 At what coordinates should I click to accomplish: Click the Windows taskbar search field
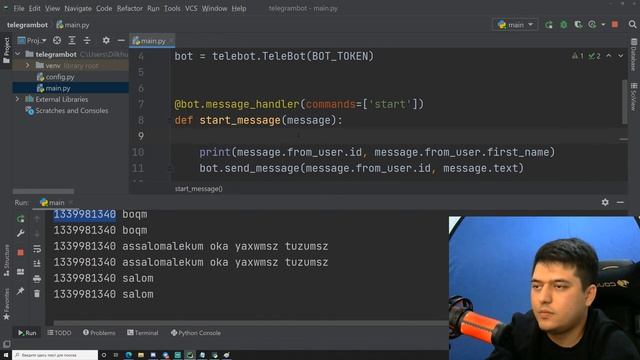click(55, 355)
